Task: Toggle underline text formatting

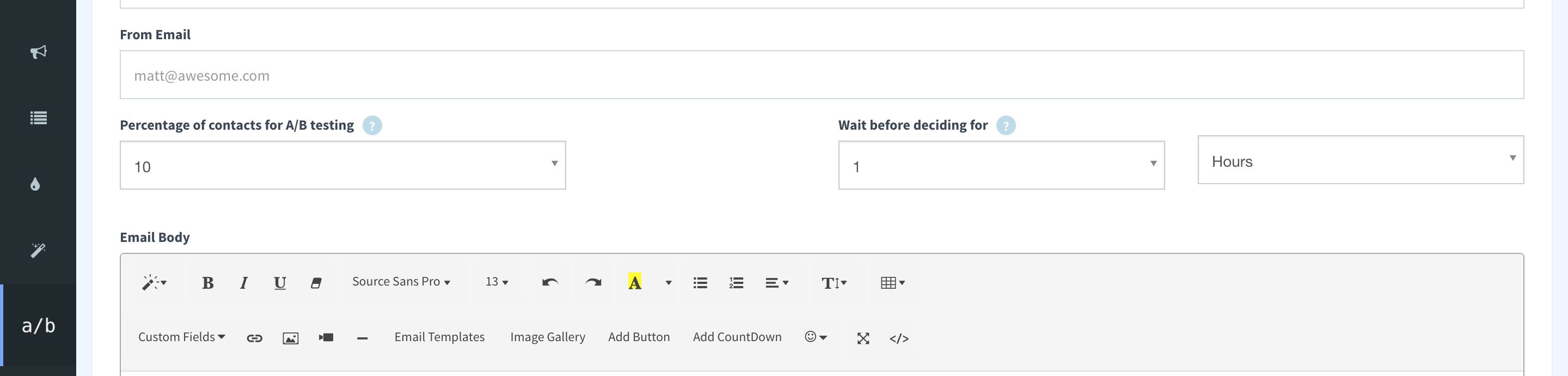Action: (x=280, y=283)
